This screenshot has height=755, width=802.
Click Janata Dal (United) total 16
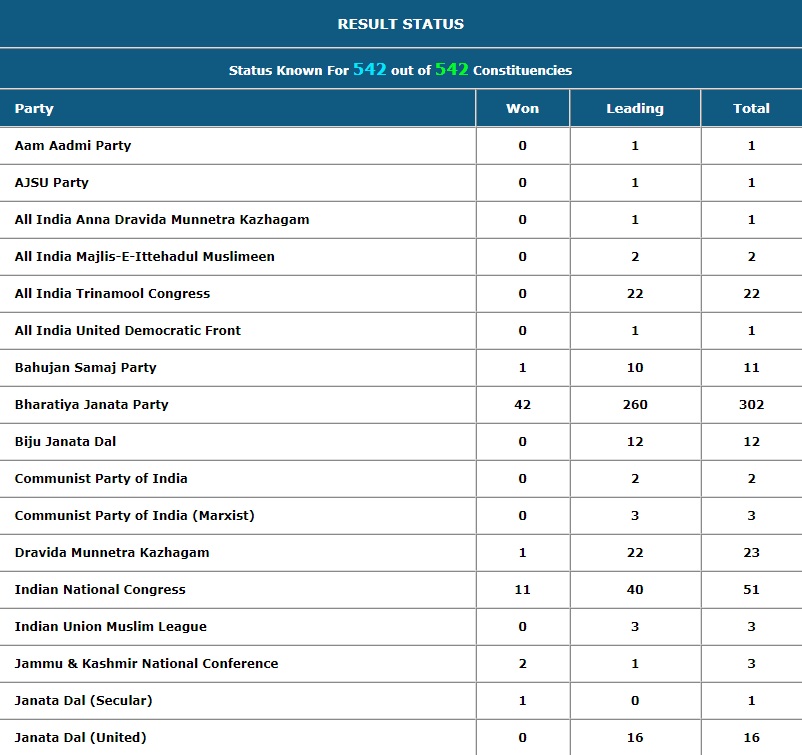[751, 738]
